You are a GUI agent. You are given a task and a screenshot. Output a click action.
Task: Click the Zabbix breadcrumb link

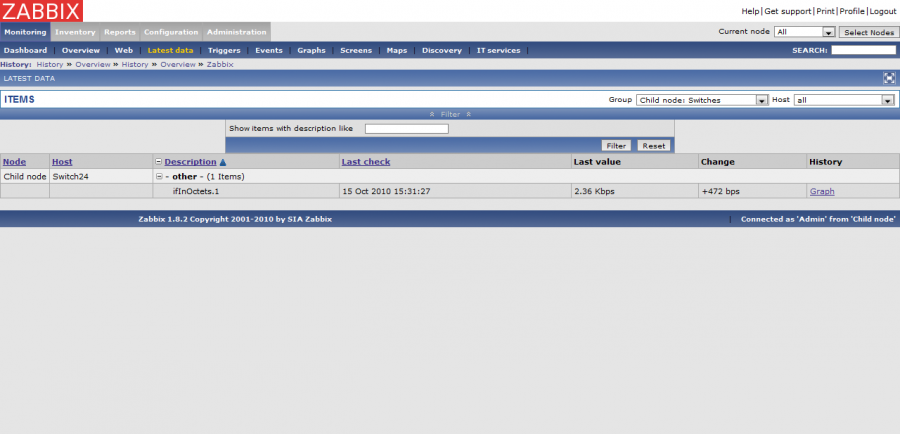220,64
